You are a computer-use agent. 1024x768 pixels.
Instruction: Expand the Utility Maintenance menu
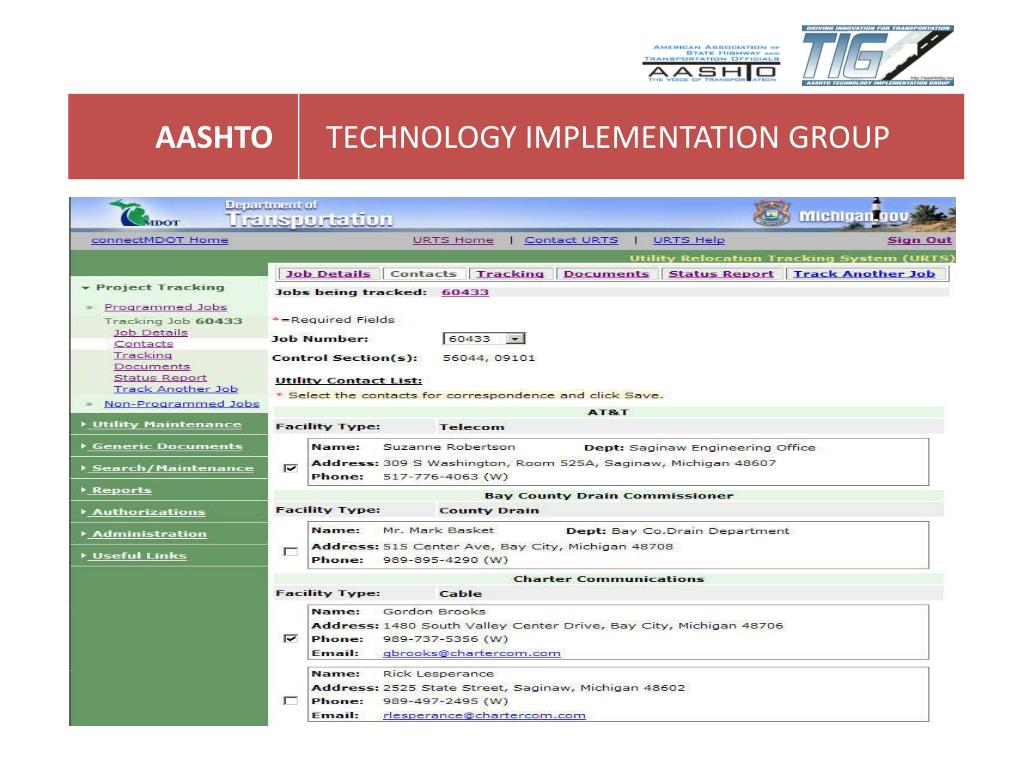point(167,424)
